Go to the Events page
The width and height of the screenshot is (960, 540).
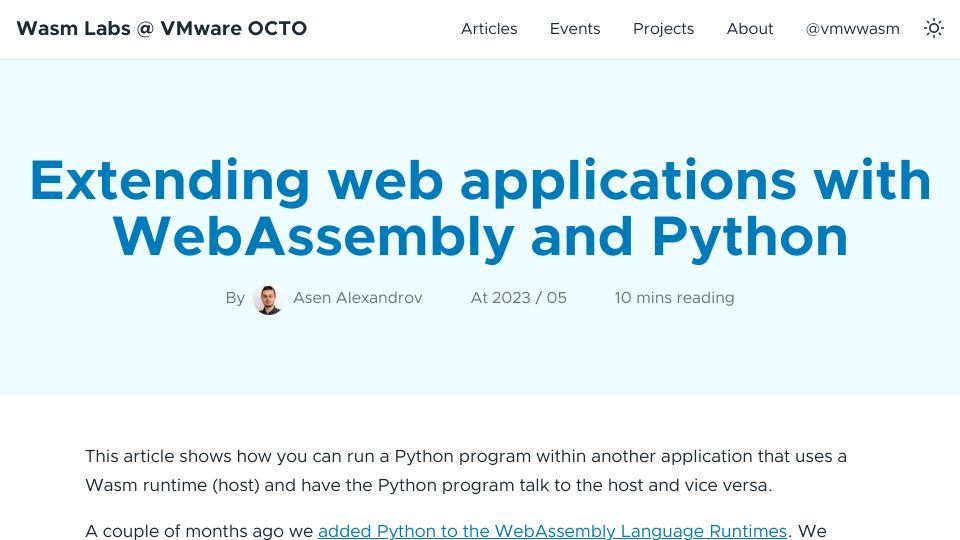[x=575, y=29]
